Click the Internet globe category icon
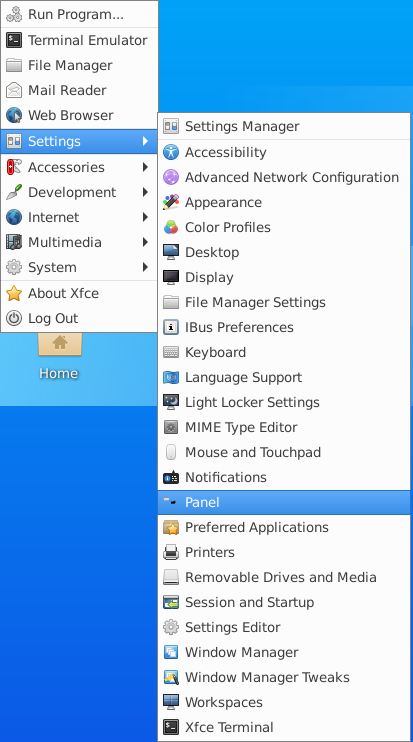 coord(14,217)
